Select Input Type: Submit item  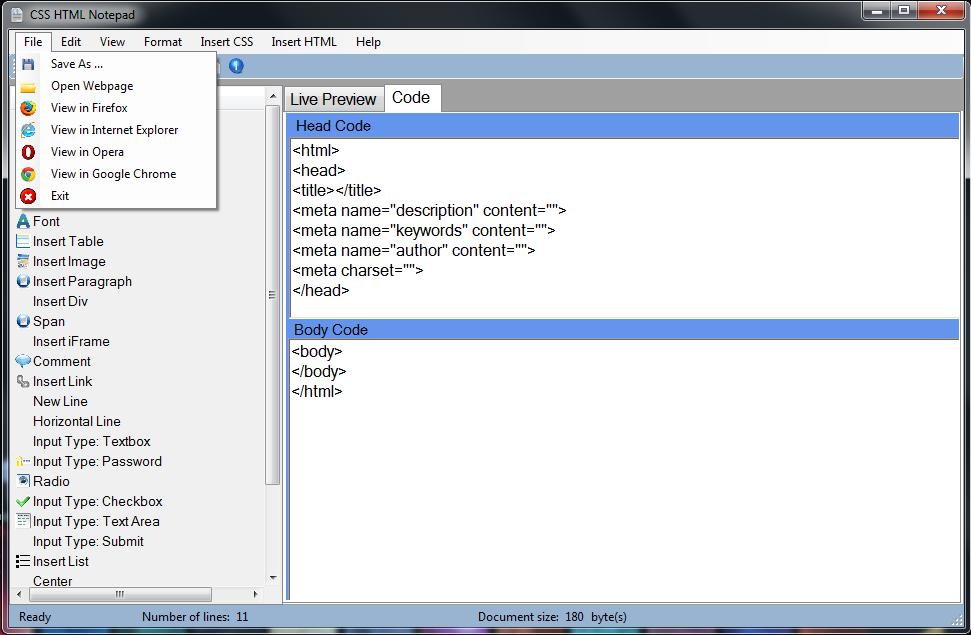(88, 541)
